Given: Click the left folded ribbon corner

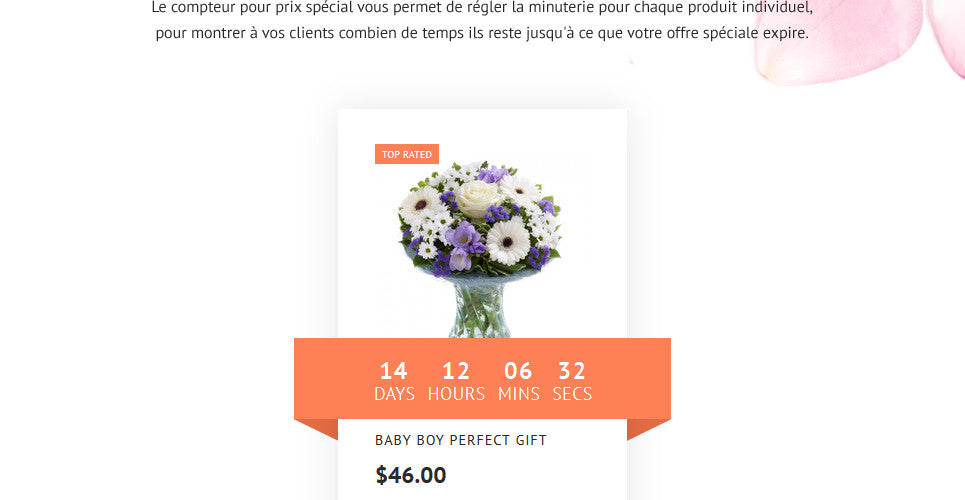Looking at the screenshot, I should (x=316, y=429).
